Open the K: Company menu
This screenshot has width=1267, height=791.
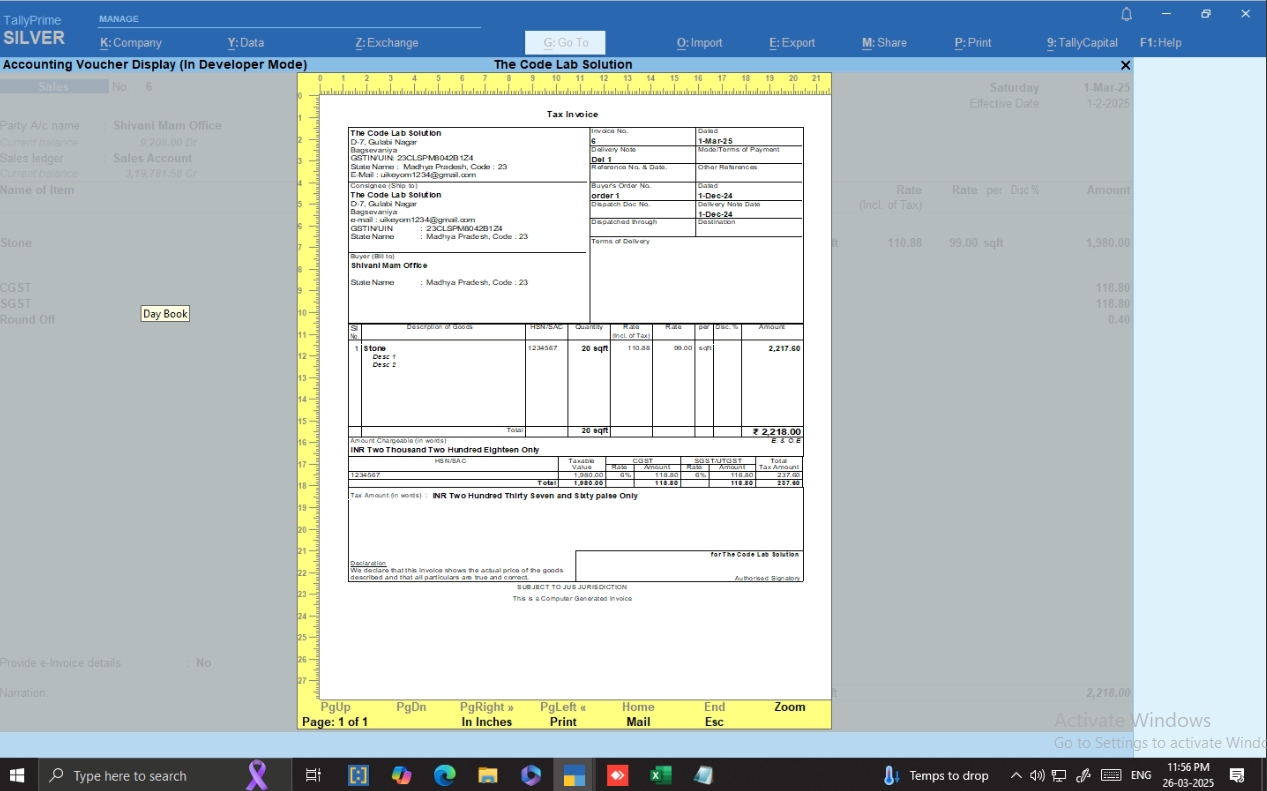[131, 43]
